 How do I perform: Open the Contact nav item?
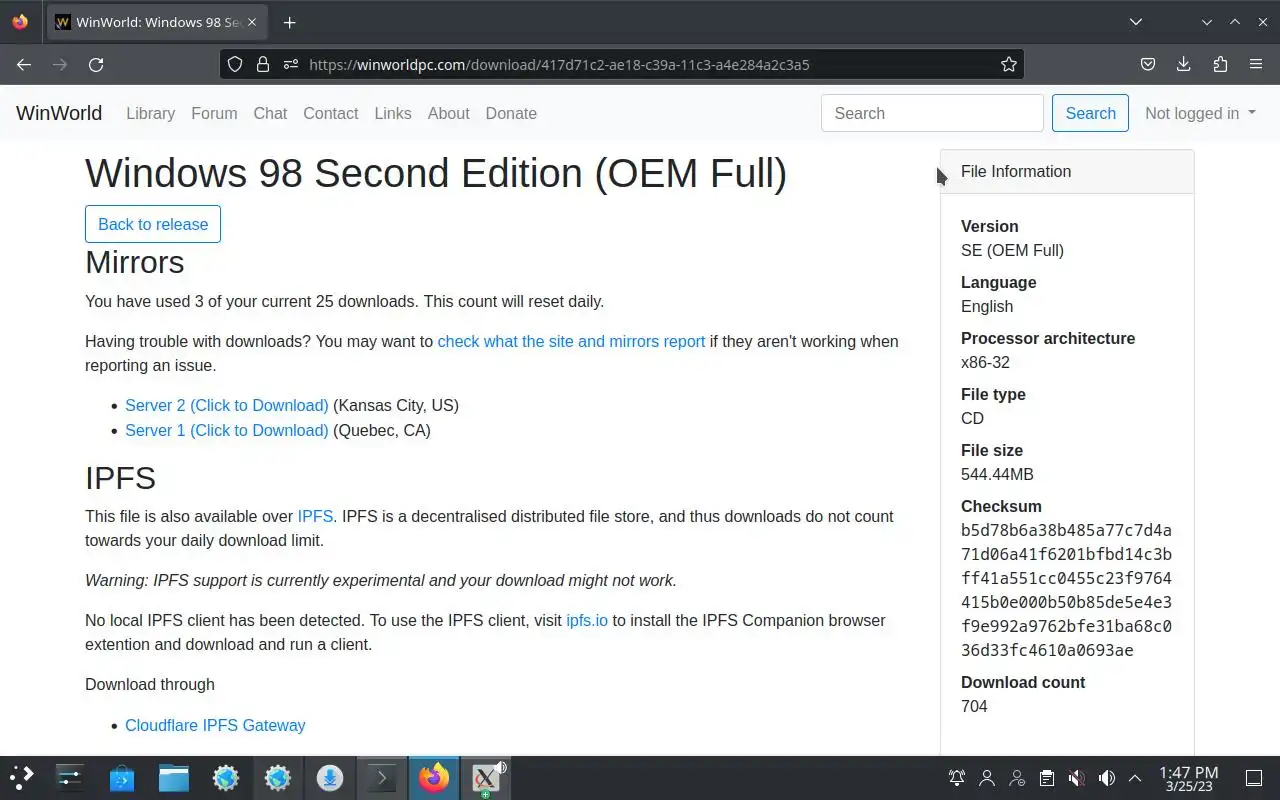click(x=331, y=113)
